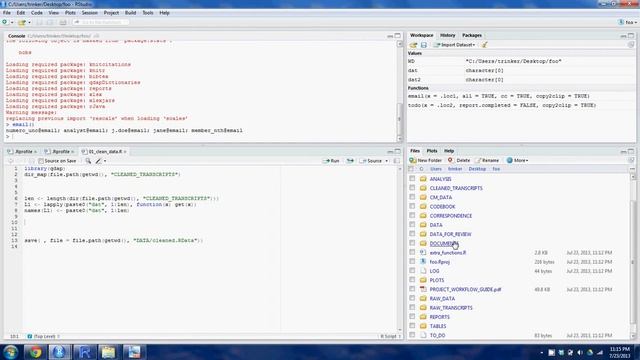Check the DATA folder checkbox
The height and width of the screenshot is (360, 640).
tap(412, 224)
